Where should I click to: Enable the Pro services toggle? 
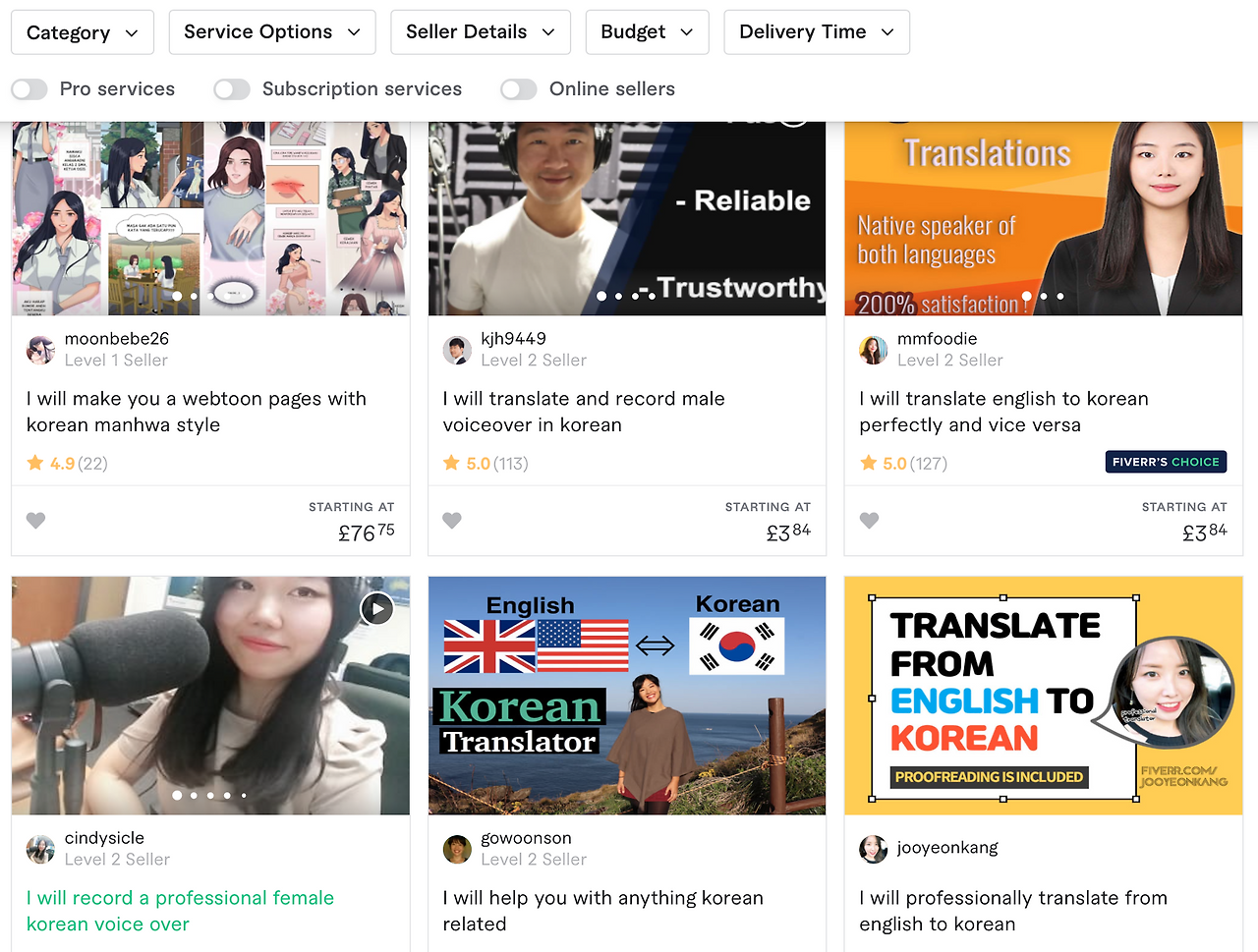[x=29, y=88]
